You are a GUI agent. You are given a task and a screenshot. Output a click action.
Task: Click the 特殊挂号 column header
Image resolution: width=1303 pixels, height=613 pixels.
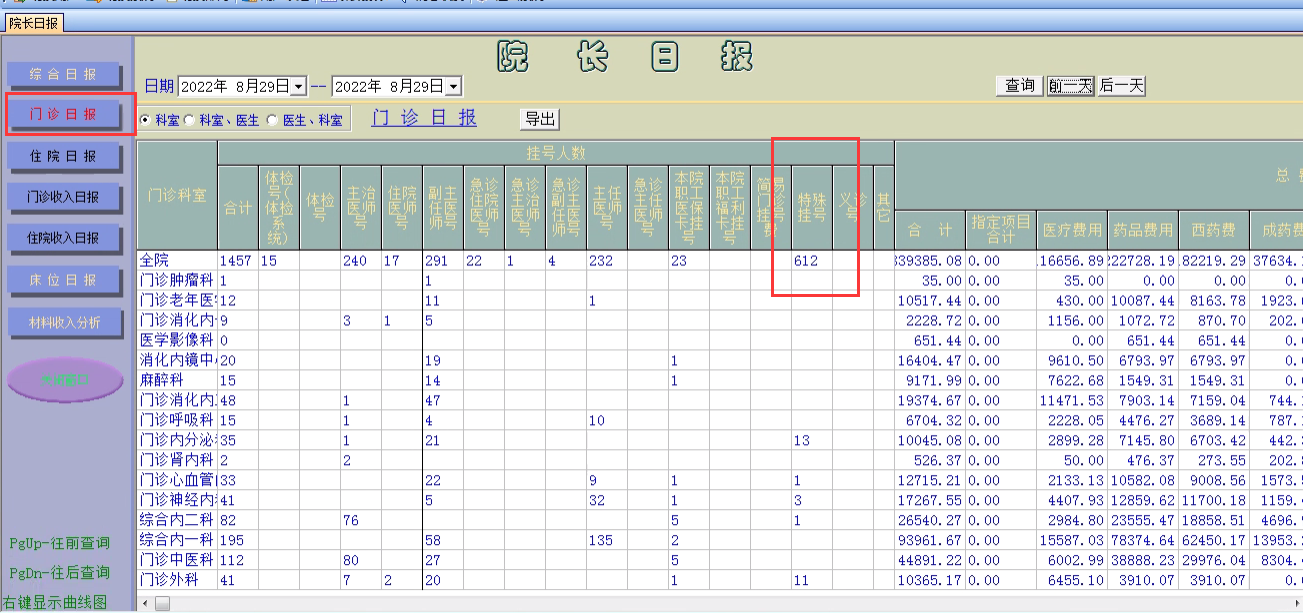(811, 207)
